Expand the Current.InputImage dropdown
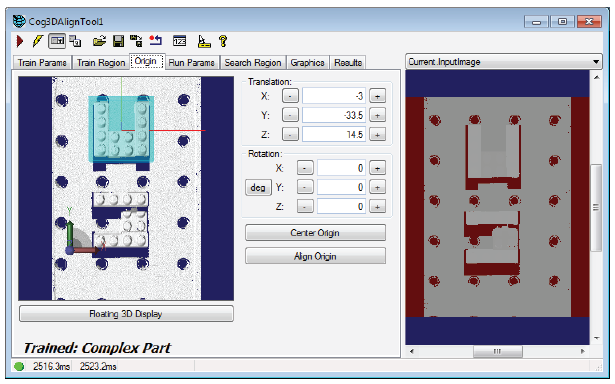Viewport: 615px width, 384px height. pyautogui.click(x=596, y=62)
